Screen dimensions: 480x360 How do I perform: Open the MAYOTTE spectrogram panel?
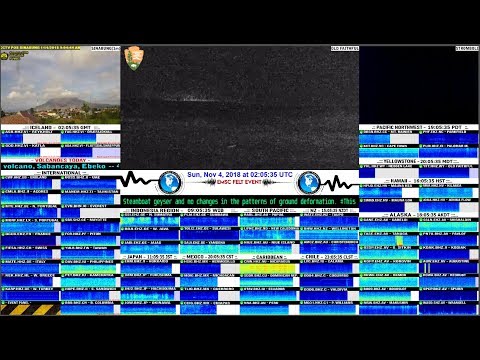[x=90, y=225]
